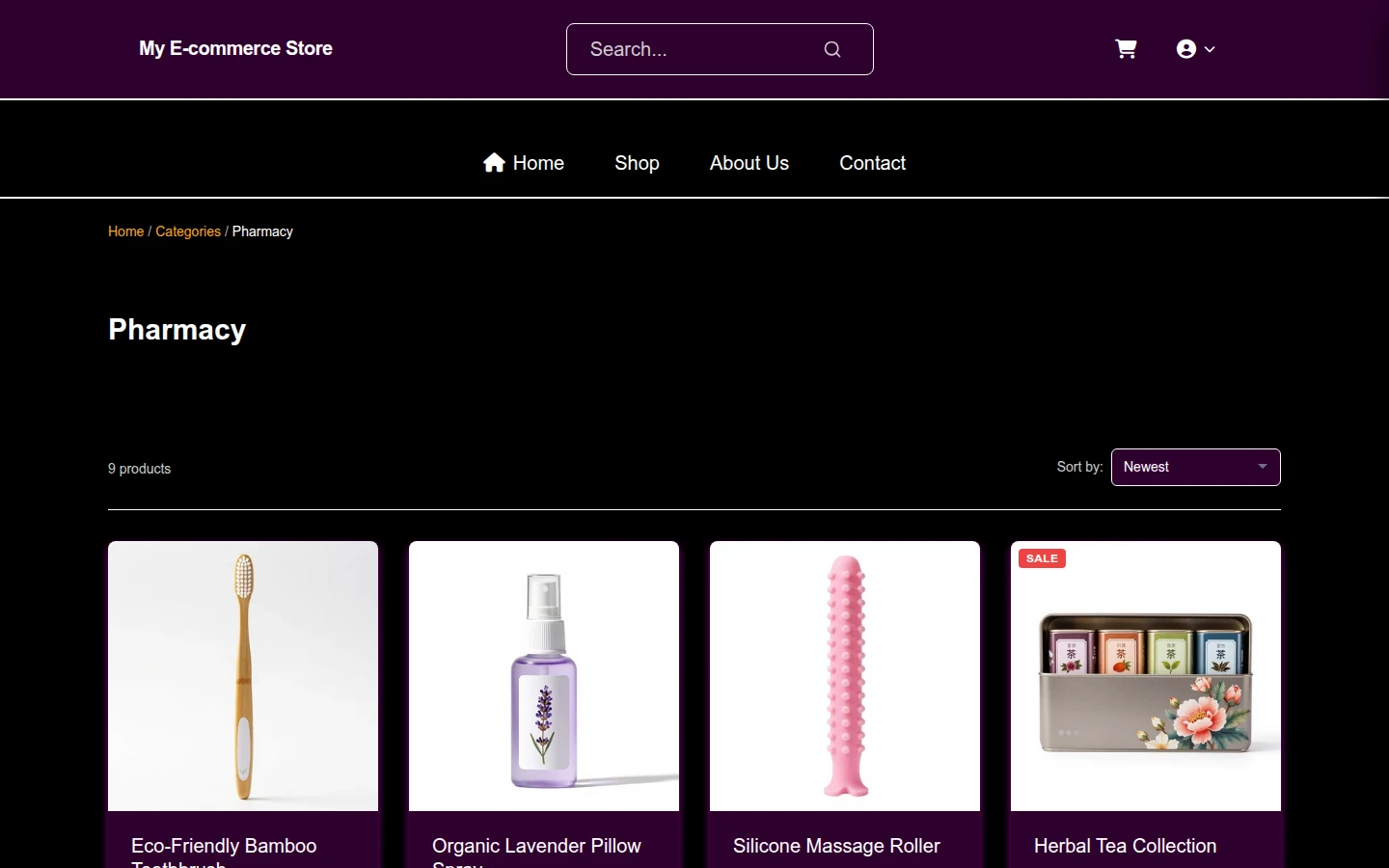1389x868 pixels.
Task: Follow the Home breadcrumb link
Action: (125, 231)
